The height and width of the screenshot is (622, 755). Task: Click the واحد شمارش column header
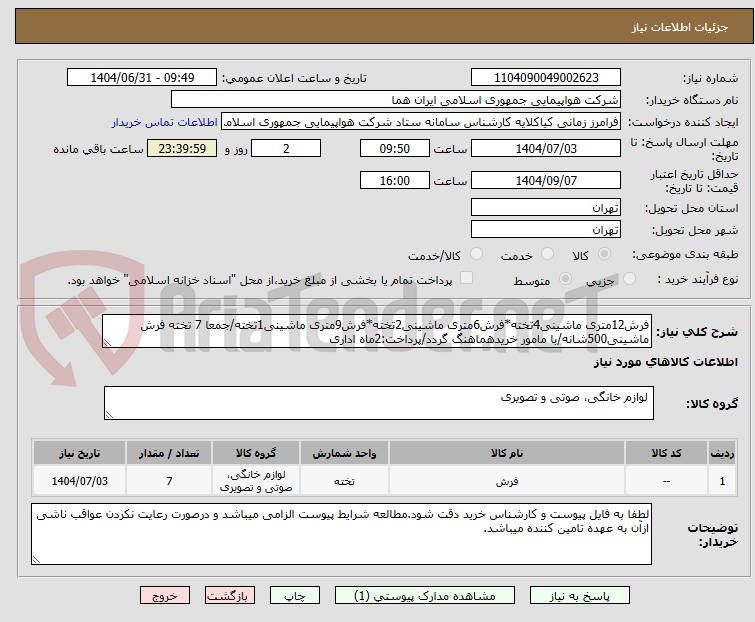pos(344,453)
